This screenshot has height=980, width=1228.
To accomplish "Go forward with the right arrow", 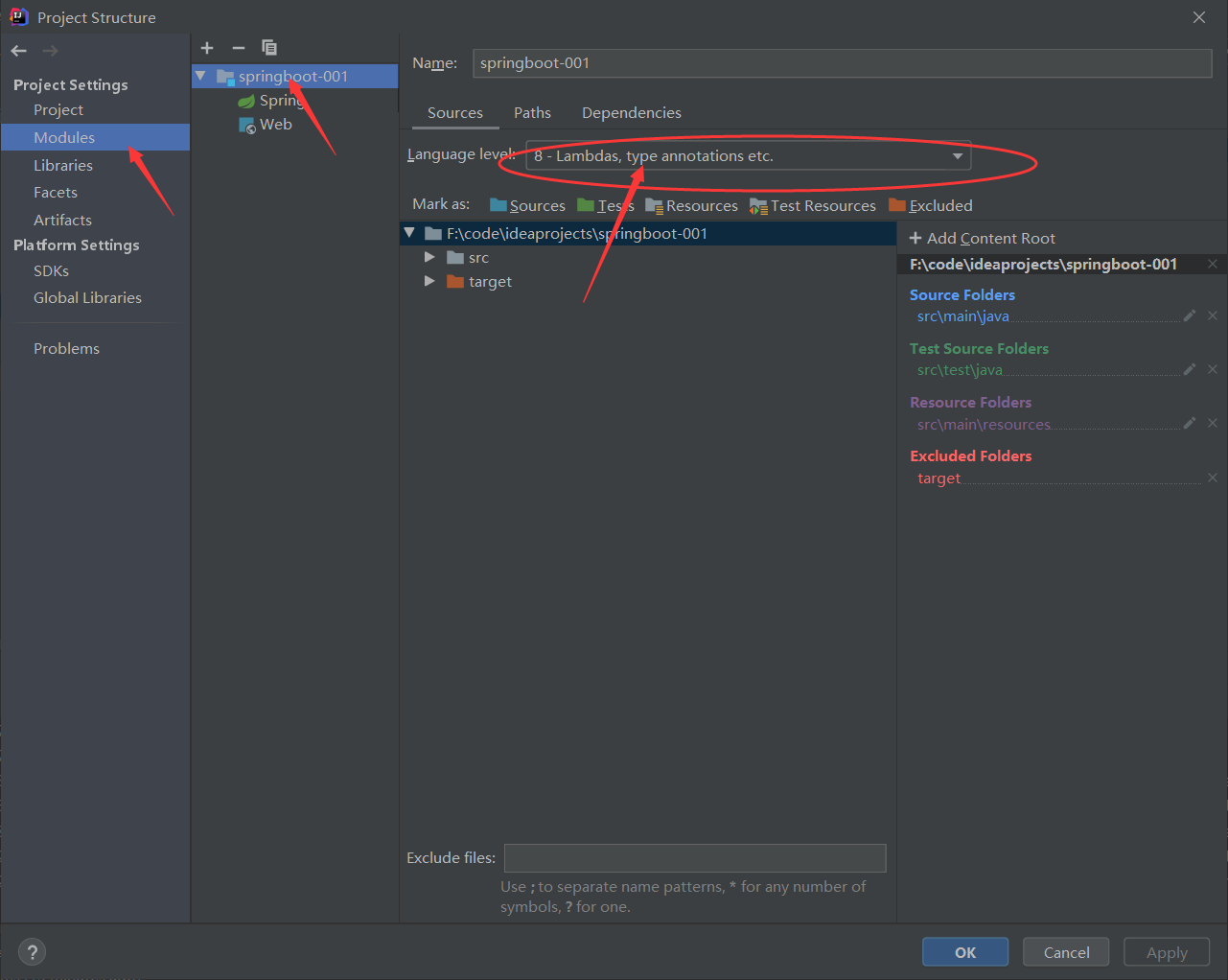I will 50,51.
